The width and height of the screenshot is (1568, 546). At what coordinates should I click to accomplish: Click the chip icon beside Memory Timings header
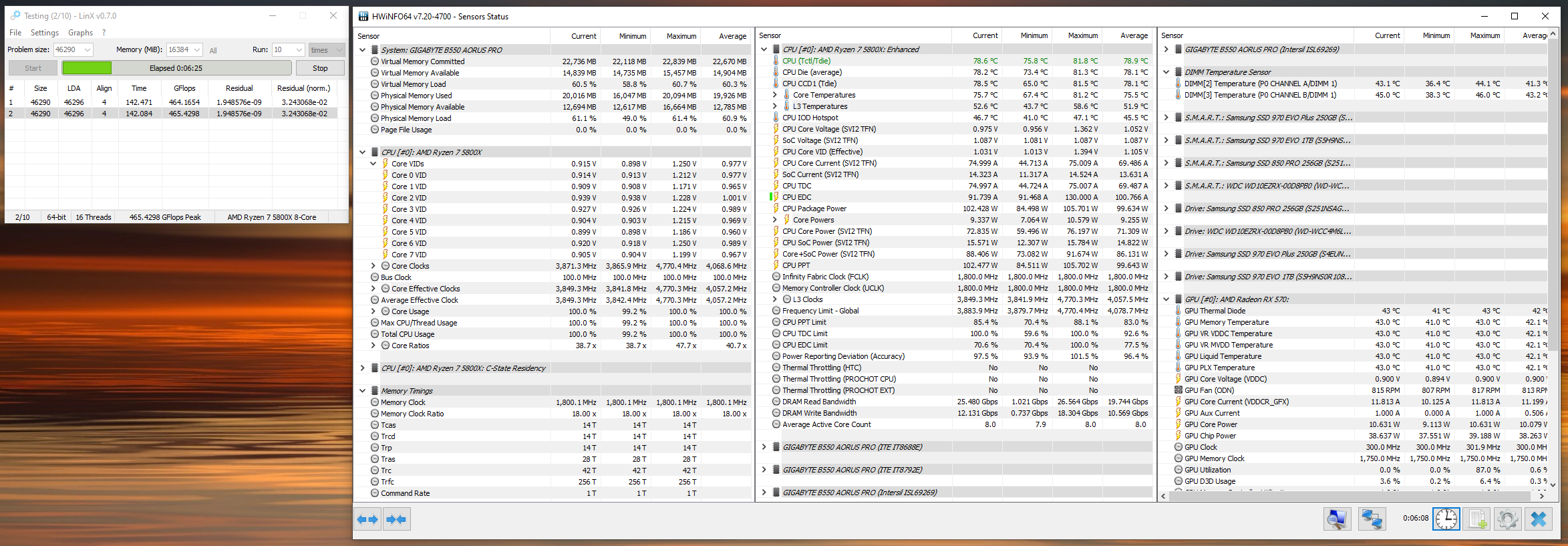[x=375, y=391]
